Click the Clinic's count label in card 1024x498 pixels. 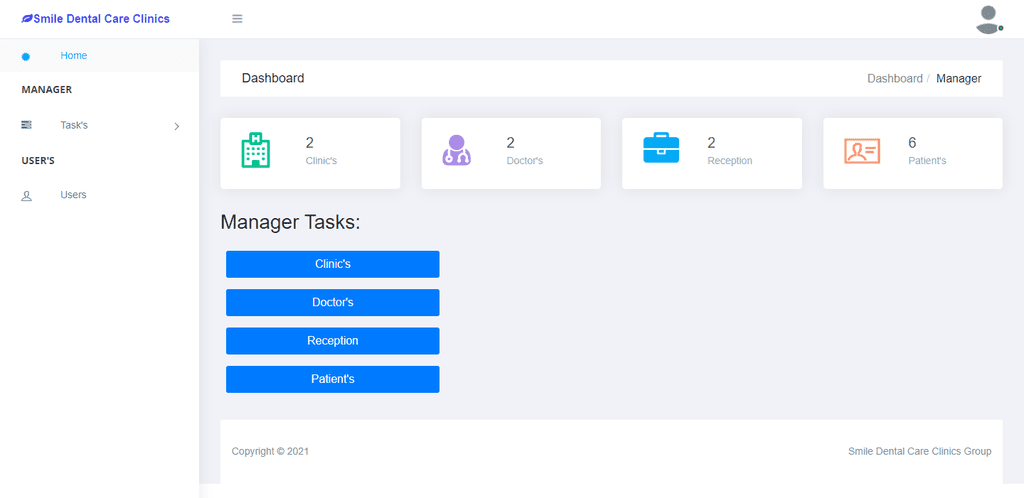pyautogui.click(x=321, y=161)
